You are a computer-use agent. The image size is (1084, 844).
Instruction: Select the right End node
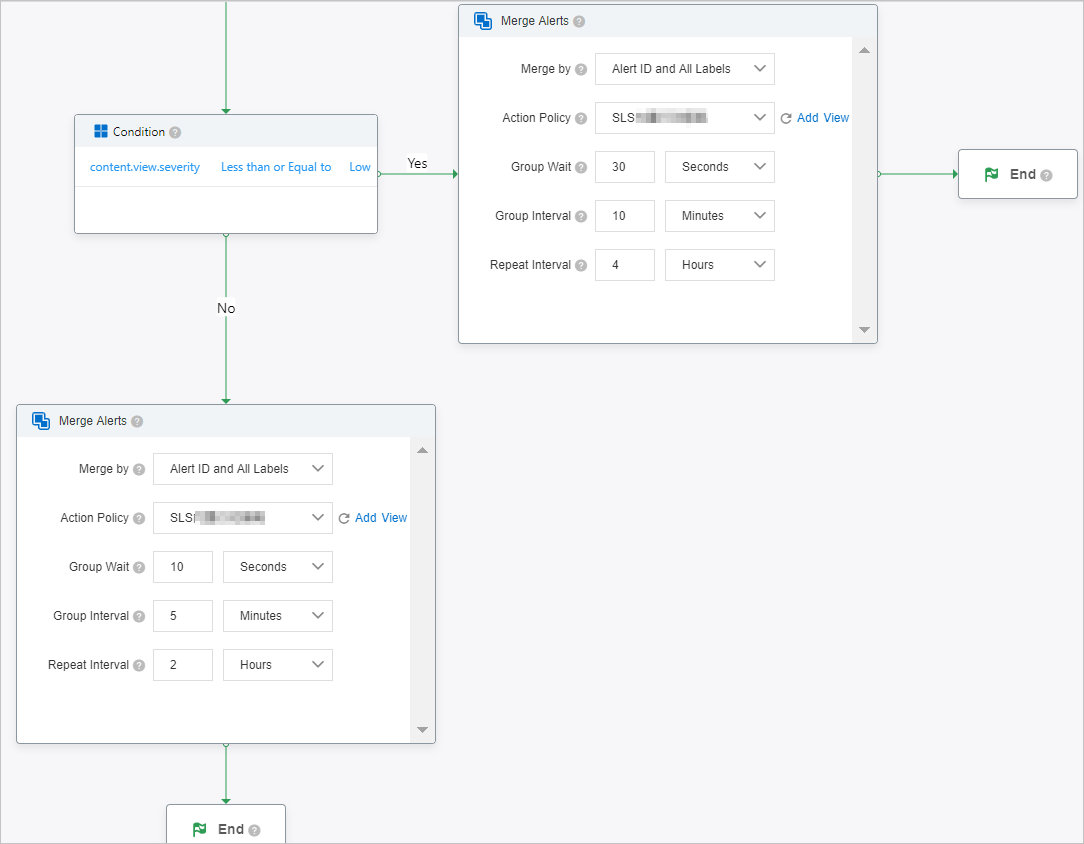point(1018,174)
